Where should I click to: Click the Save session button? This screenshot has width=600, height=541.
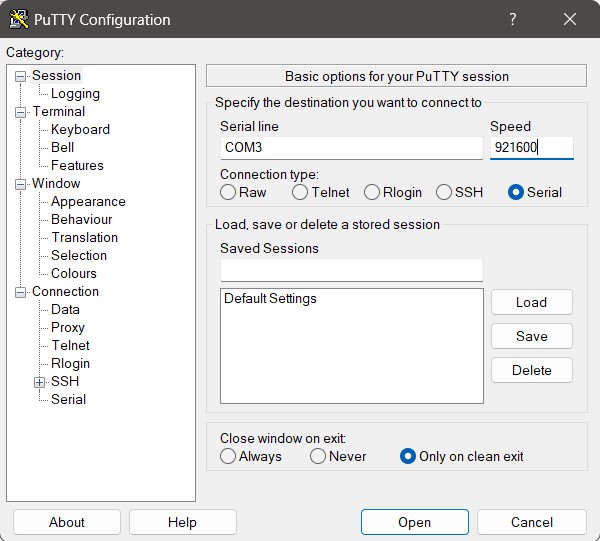coord(532,336)
